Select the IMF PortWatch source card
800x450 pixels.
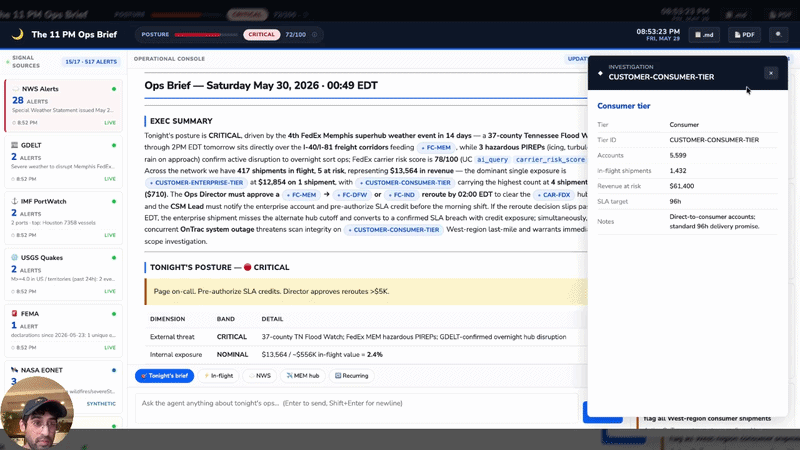pyautogui.click(x=63, y=217)
